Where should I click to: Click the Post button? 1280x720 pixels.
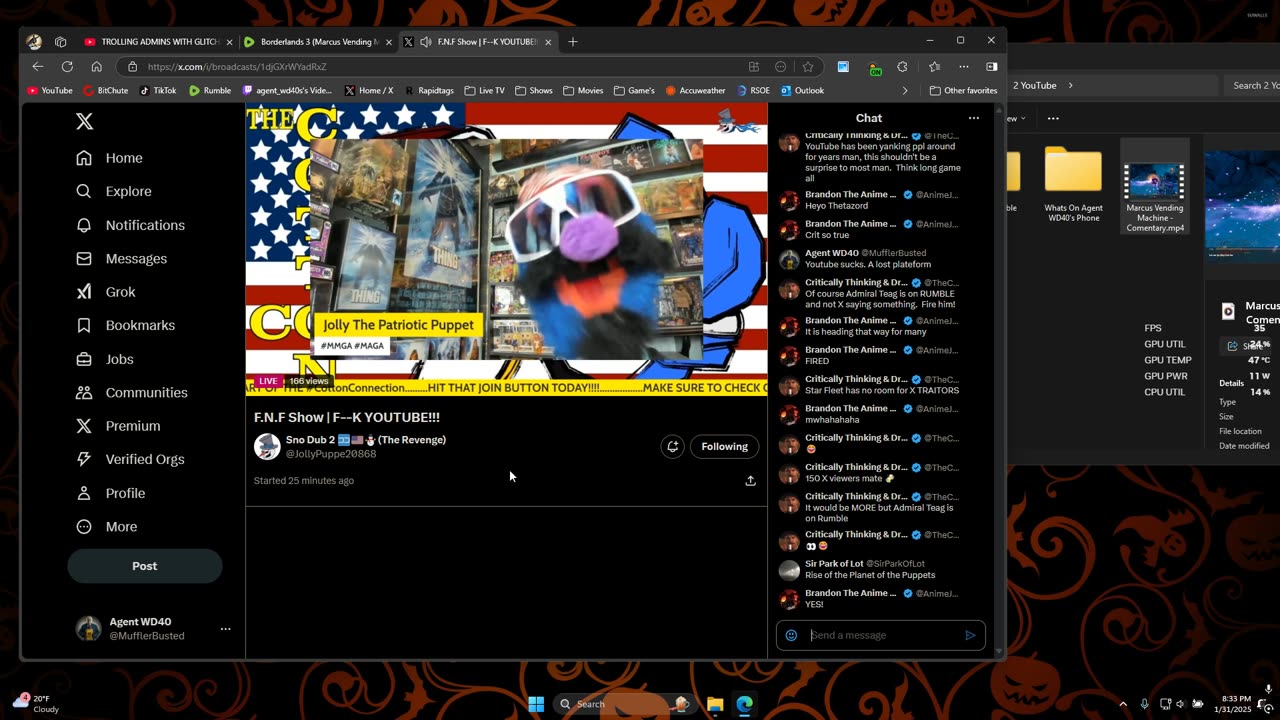[145, 566]
